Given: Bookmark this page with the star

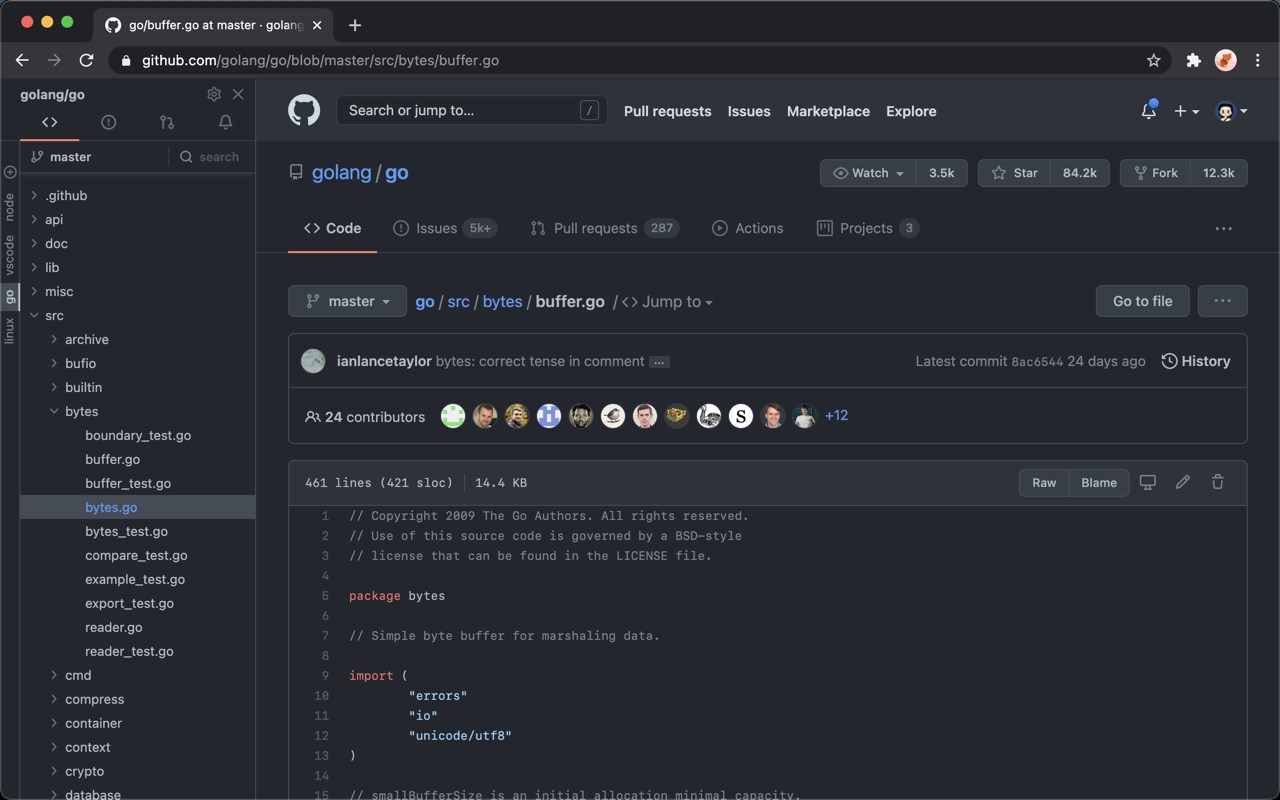Looking at the screenshot, I should tap(1153, 60).
